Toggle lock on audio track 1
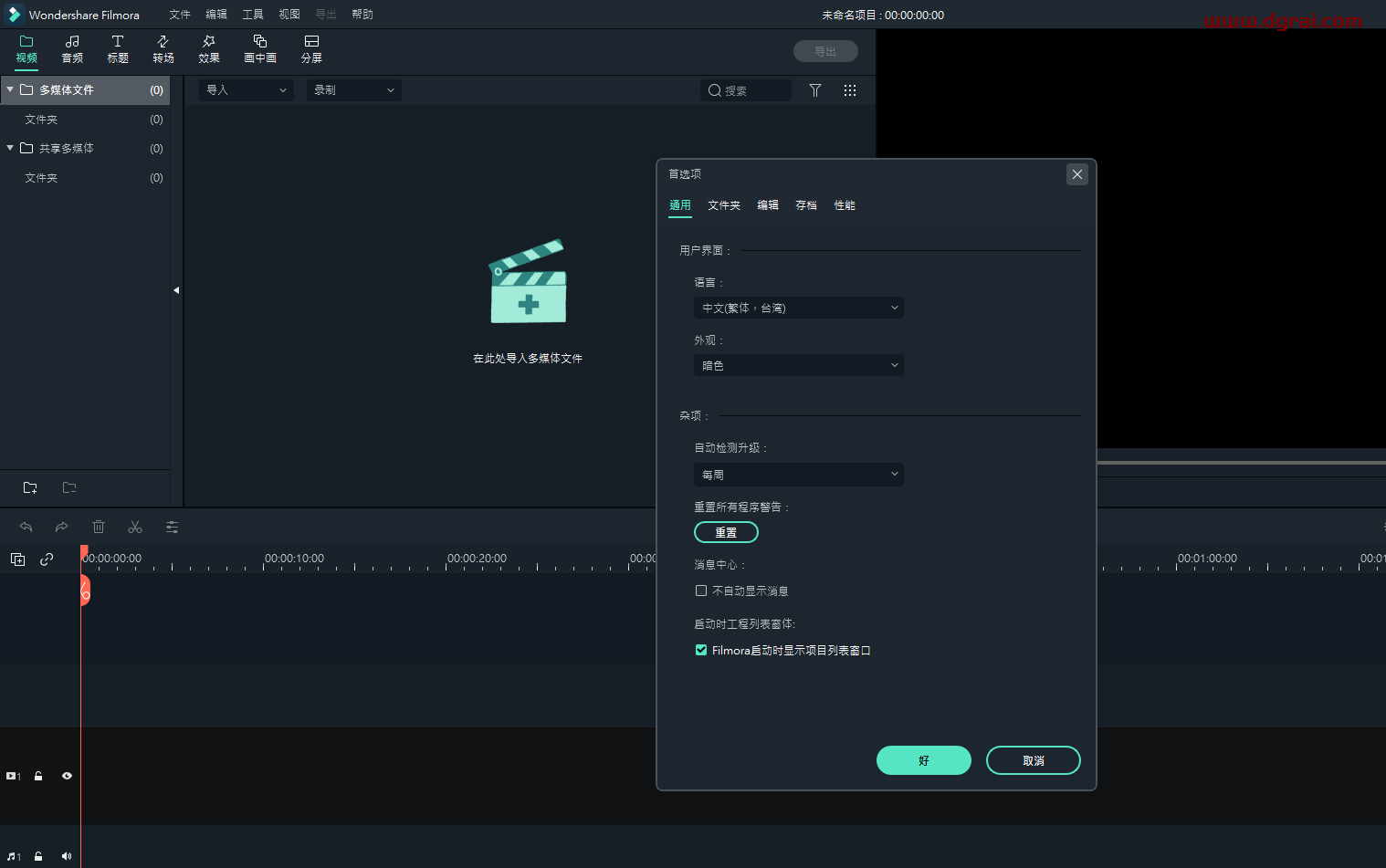 38,856
